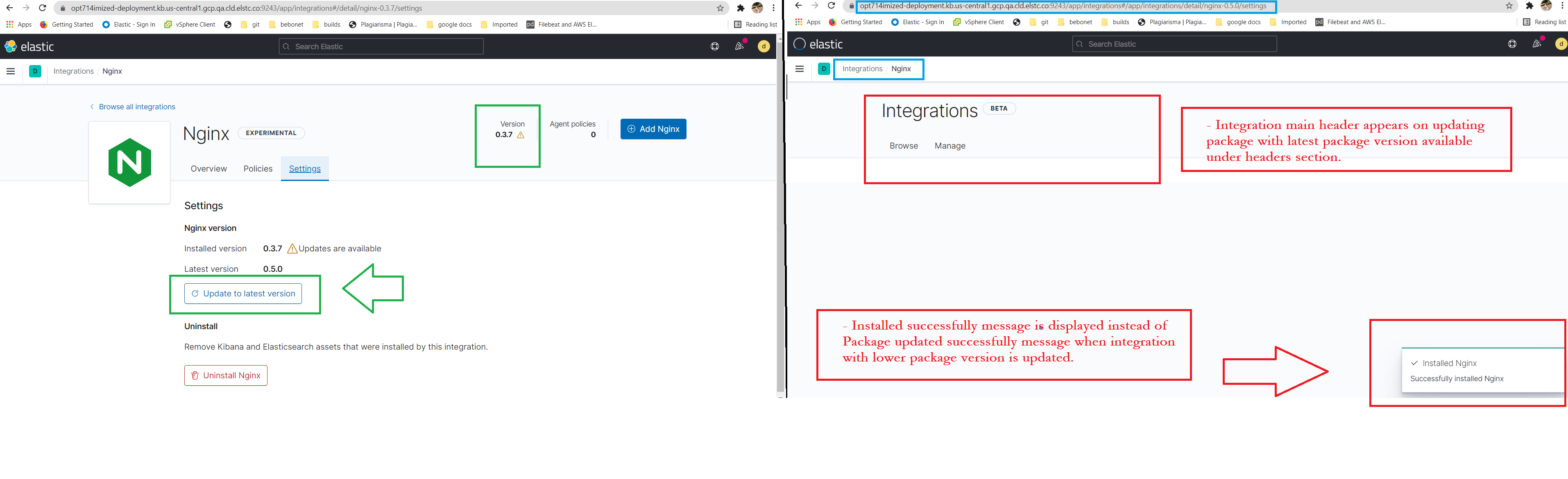
Task: Go back in left browser window
Action: 10,8
